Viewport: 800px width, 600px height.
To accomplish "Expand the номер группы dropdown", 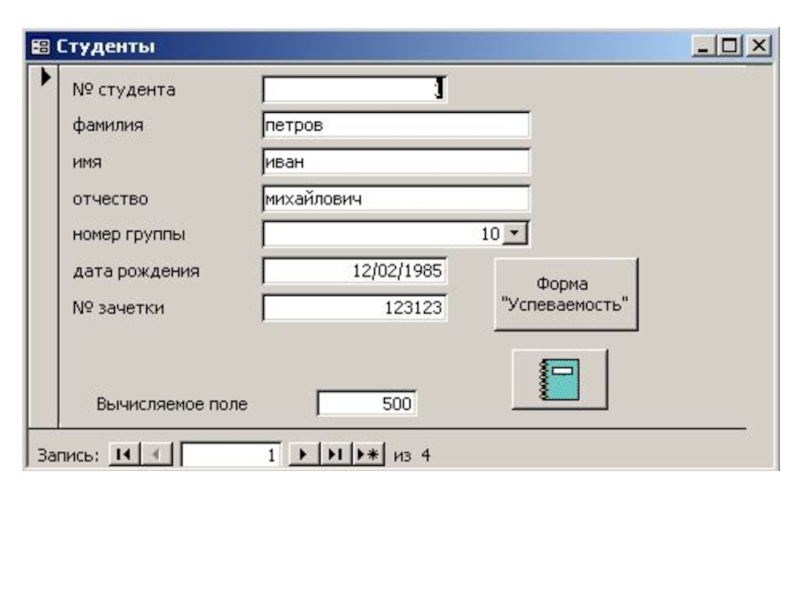I will click(515, 234).
